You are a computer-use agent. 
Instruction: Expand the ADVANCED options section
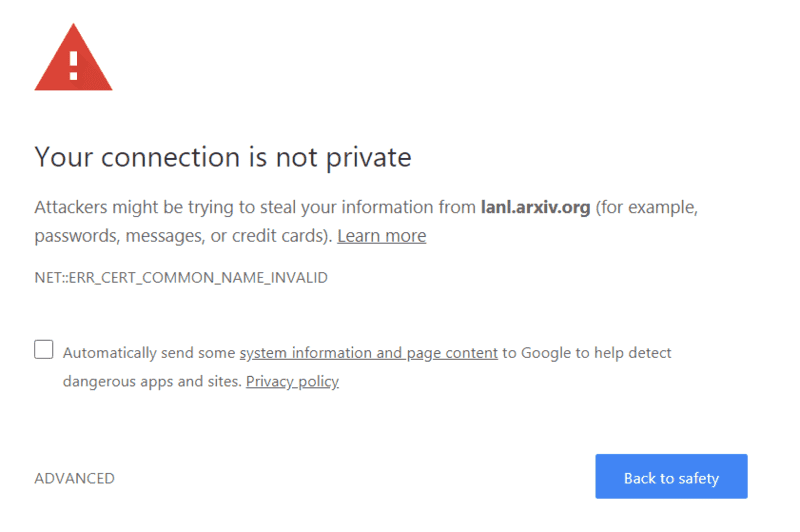click(74, 478)
